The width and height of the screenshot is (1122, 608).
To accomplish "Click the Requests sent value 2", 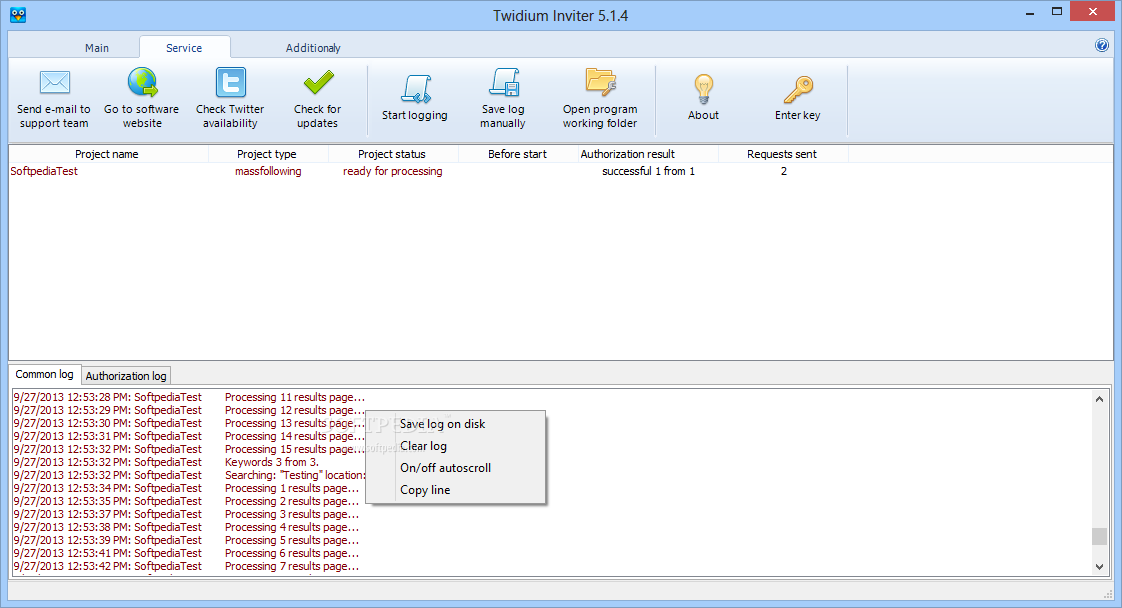I will 784,171.
